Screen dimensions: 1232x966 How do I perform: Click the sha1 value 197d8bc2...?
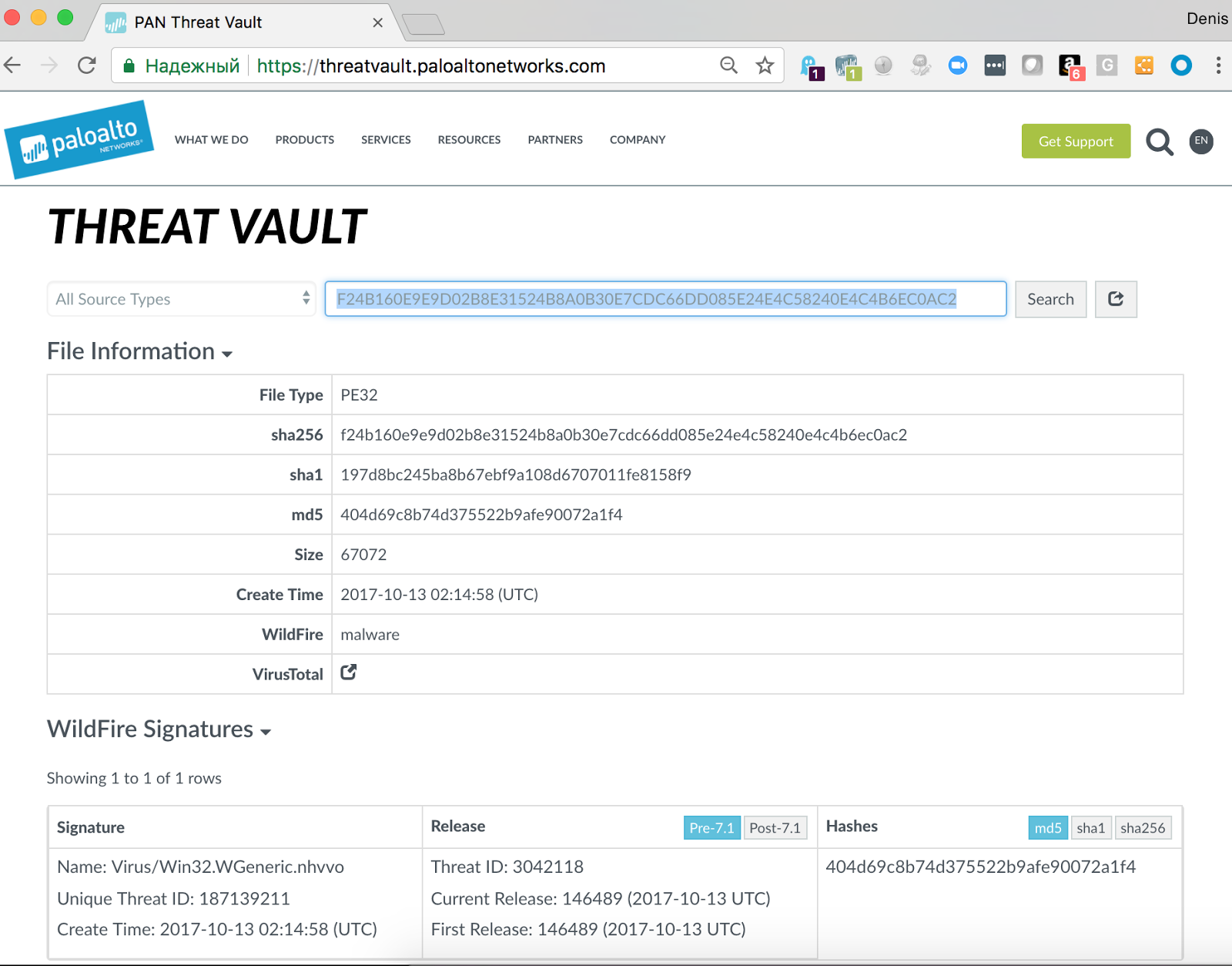516,475
